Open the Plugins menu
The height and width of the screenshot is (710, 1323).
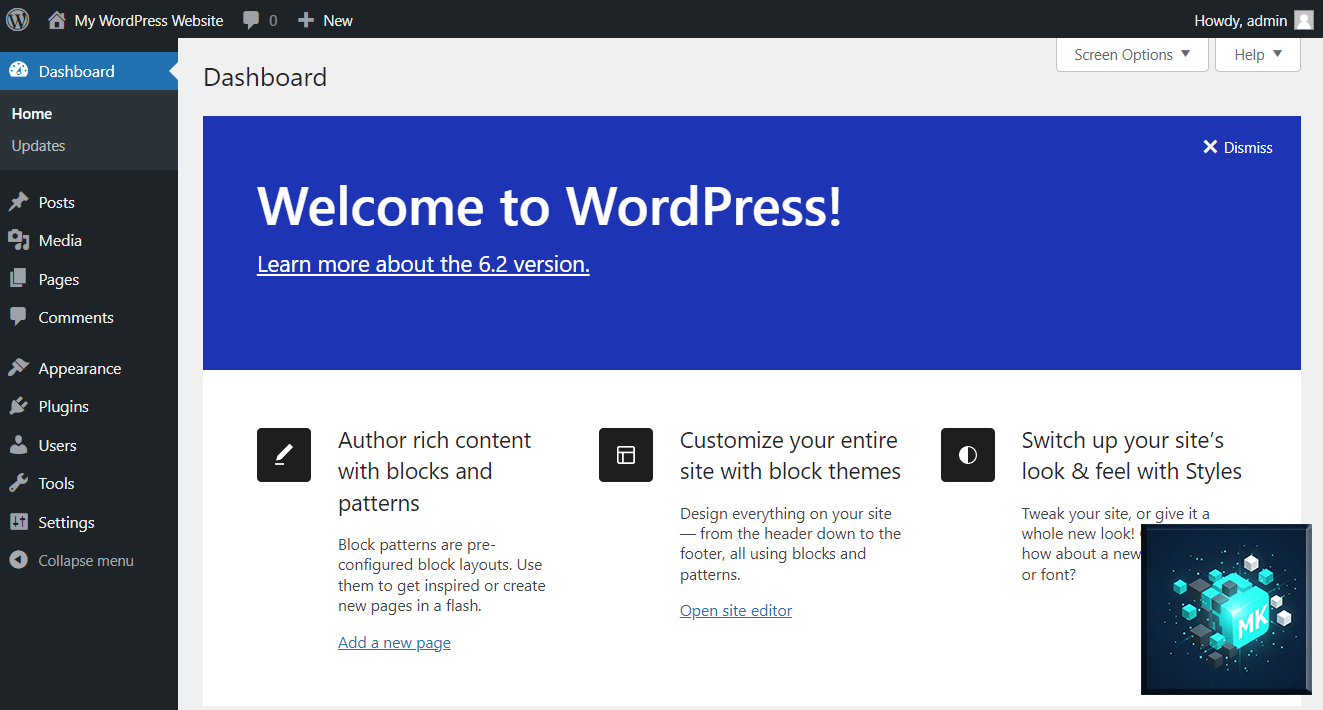[89, 406]
